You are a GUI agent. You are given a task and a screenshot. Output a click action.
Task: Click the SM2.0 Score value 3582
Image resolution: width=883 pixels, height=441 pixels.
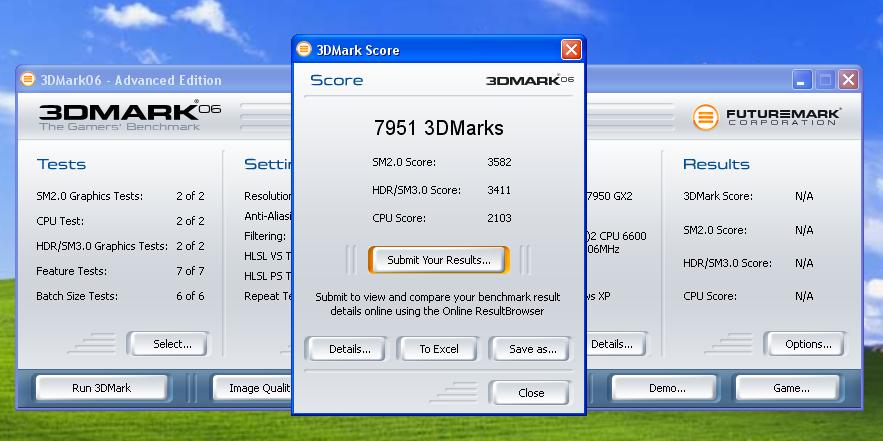[499, 163]
